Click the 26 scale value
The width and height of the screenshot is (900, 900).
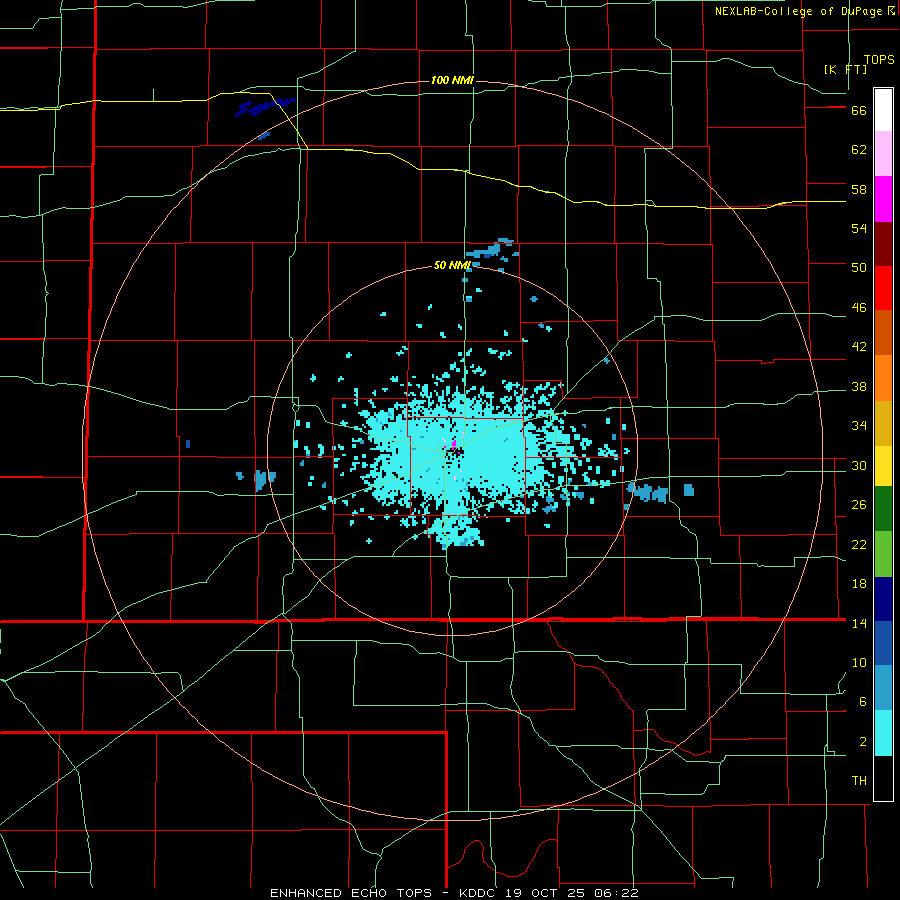pyautogui.click(x=859, y=505)
